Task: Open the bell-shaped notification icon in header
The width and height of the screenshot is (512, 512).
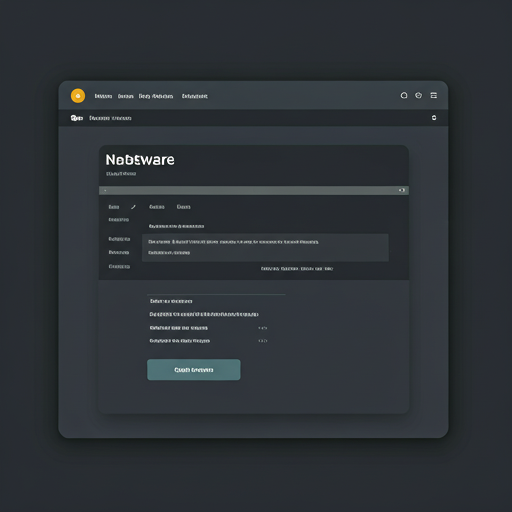Action: [404, 96]
